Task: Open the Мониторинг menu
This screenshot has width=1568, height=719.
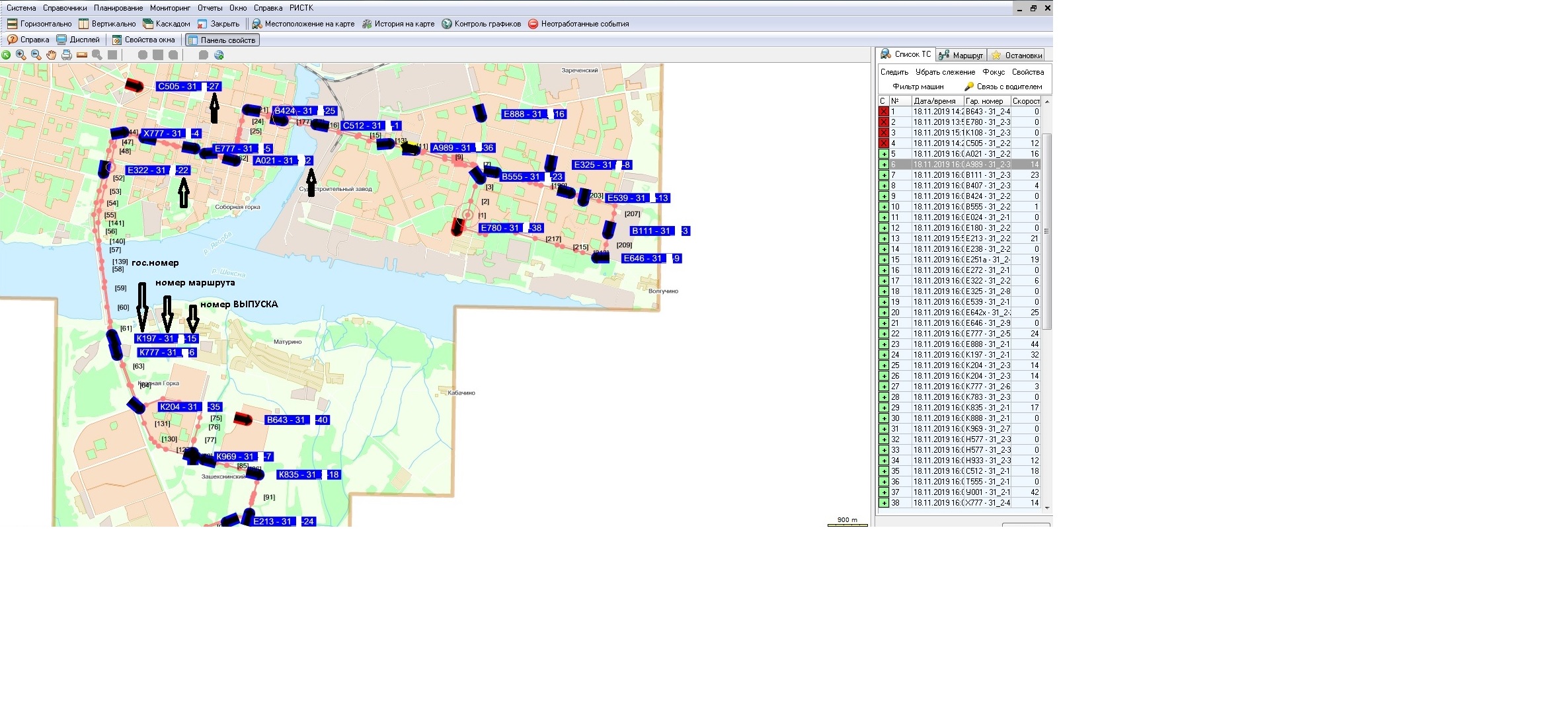Action: [x=170, y=8]
